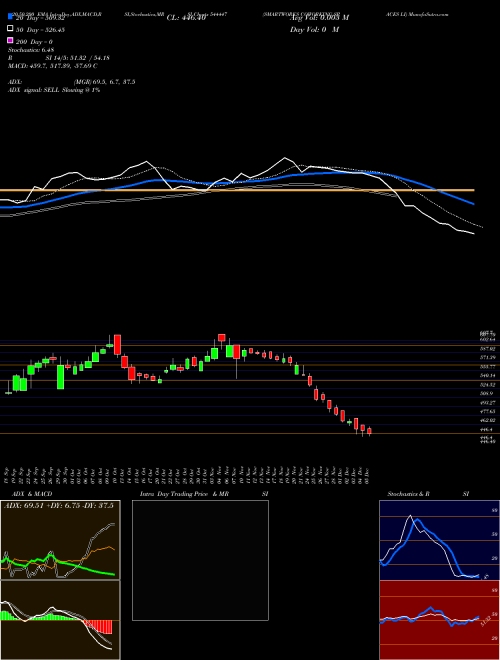
Task: Click the 'Avg Vol: 0.003 M' label
Action: 319,18
